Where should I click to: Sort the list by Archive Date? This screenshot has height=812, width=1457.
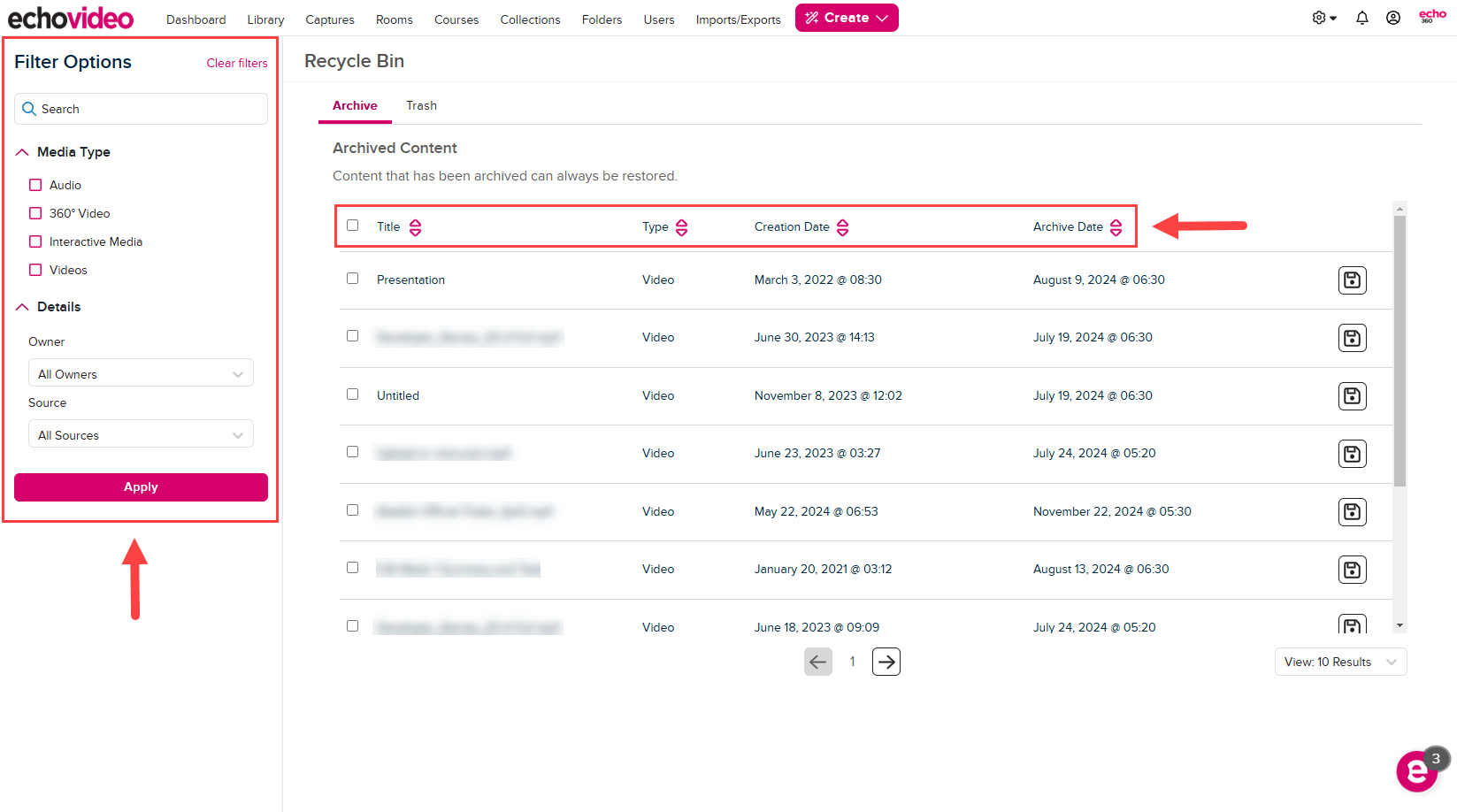click(x=1116, y=227)
